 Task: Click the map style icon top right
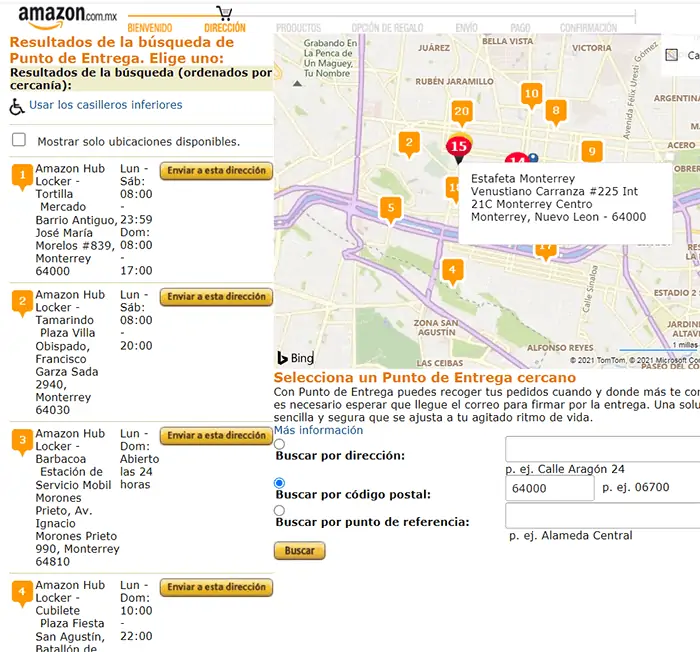point(671,55)
